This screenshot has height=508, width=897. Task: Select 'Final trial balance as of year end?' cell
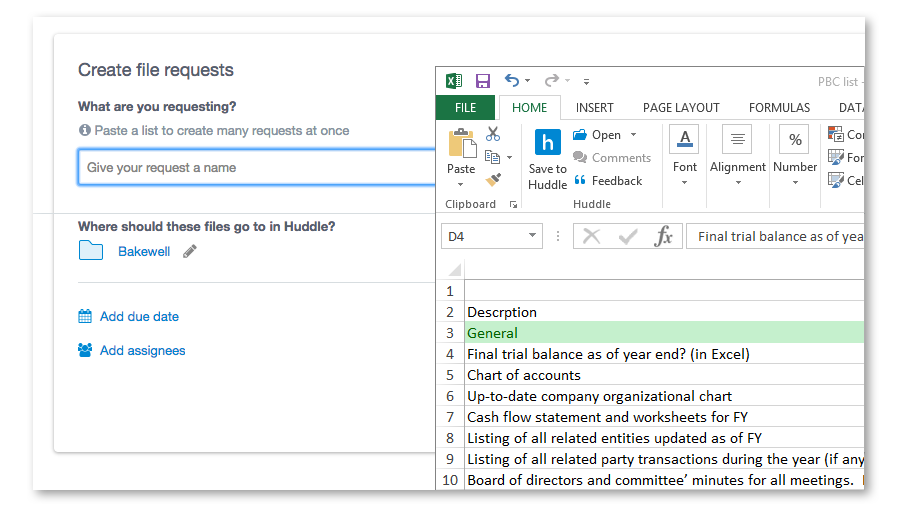pyautogui.click(x=664, y=354)
